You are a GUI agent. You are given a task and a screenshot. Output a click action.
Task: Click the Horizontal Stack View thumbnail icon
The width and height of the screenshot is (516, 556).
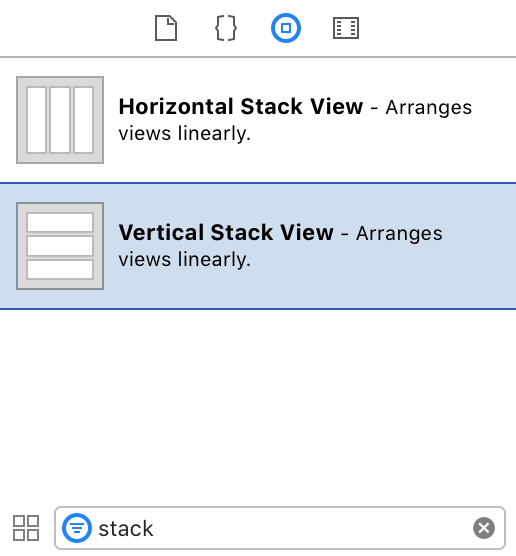[60, 120]
